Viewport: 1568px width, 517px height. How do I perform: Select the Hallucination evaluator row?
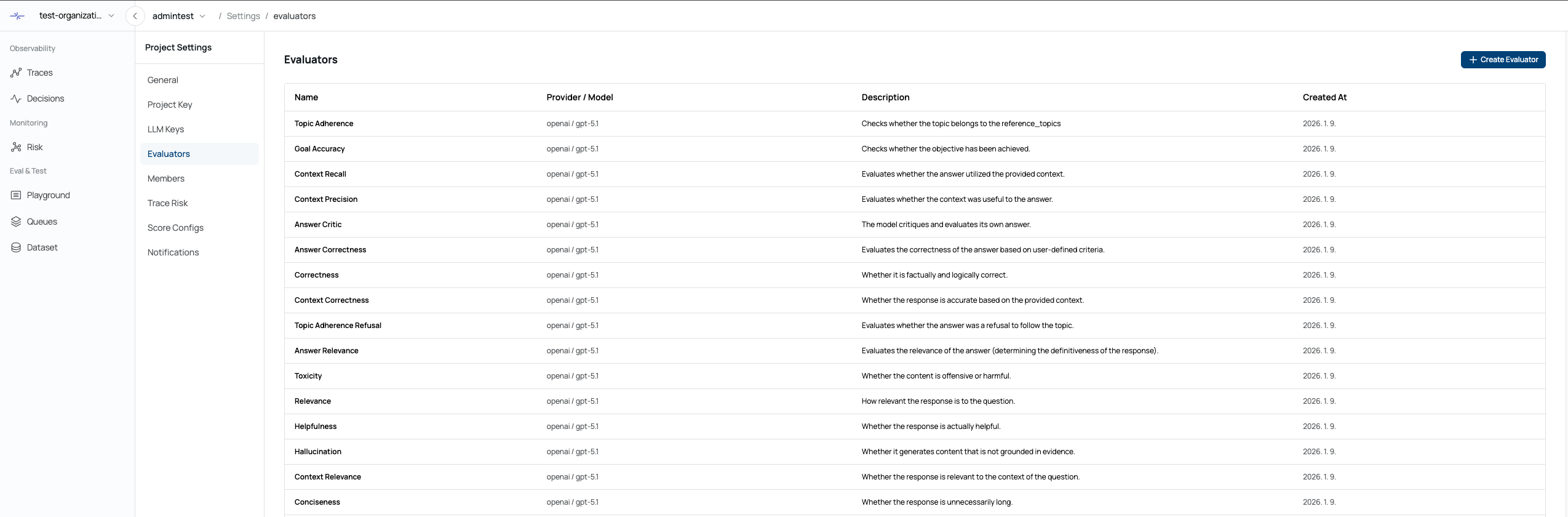tap(317, 452)
